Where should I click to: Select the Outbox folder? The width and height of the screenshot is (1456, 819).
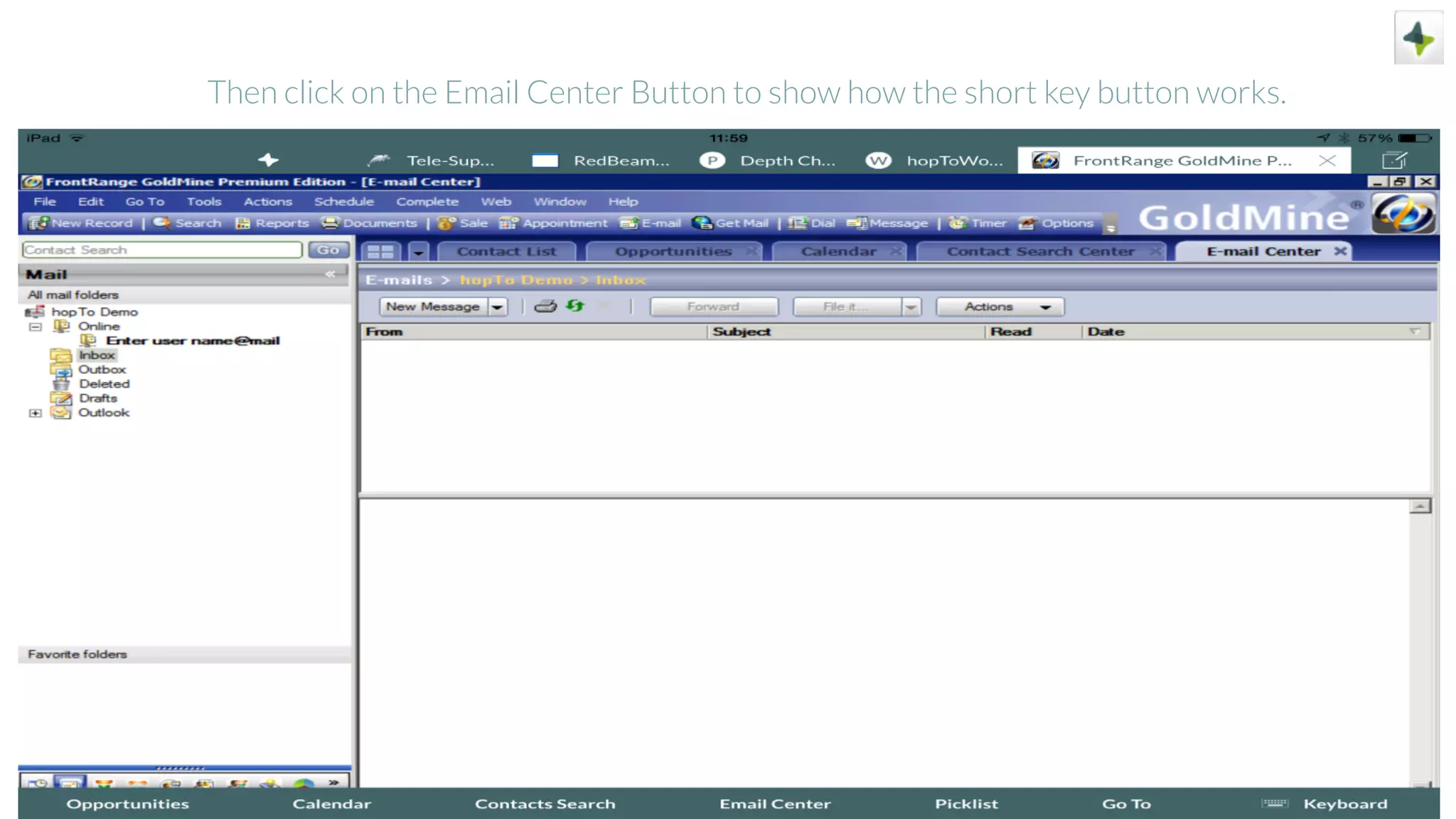[102, 370]
